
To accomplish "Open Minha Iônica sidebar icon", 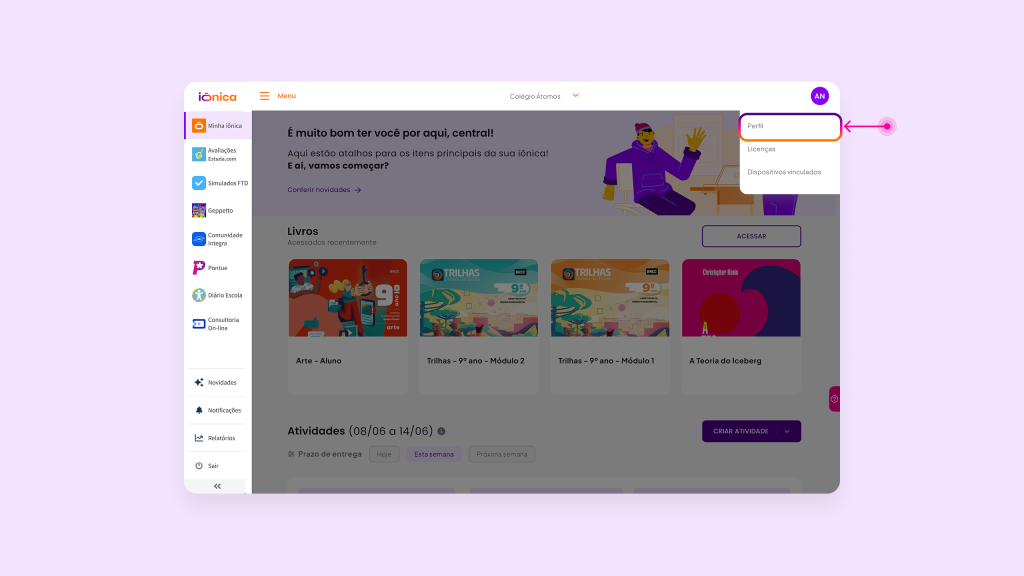I will click(199, 125).
